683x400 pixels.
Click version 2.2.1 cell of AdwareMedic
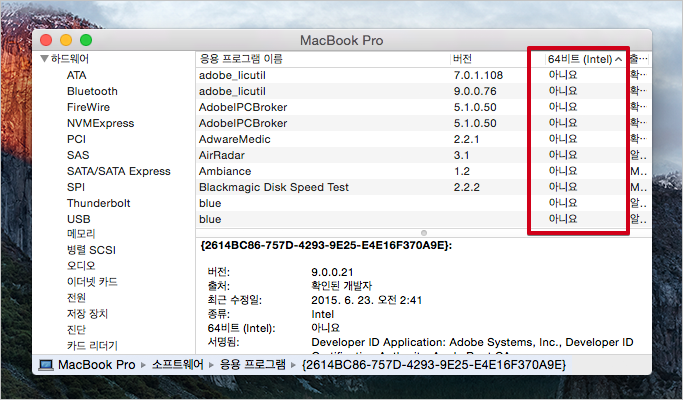(x=466, y=139)
